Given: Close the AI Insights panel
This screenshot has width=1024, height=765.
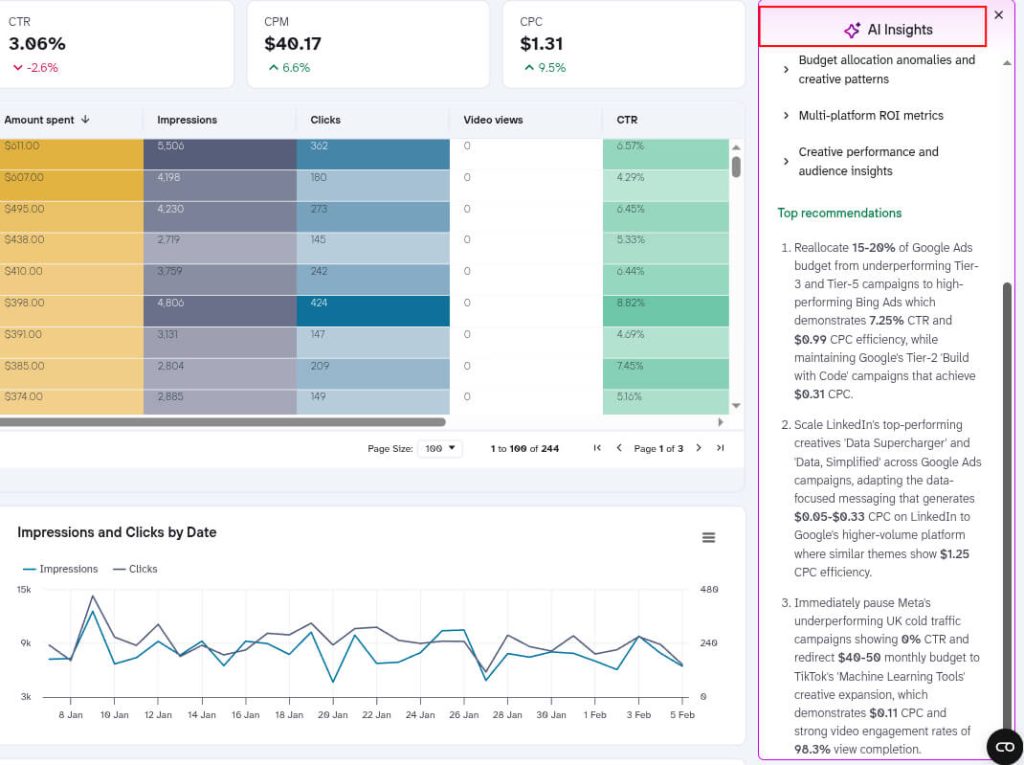Looking at the screenshot, I should click(998, 15).
